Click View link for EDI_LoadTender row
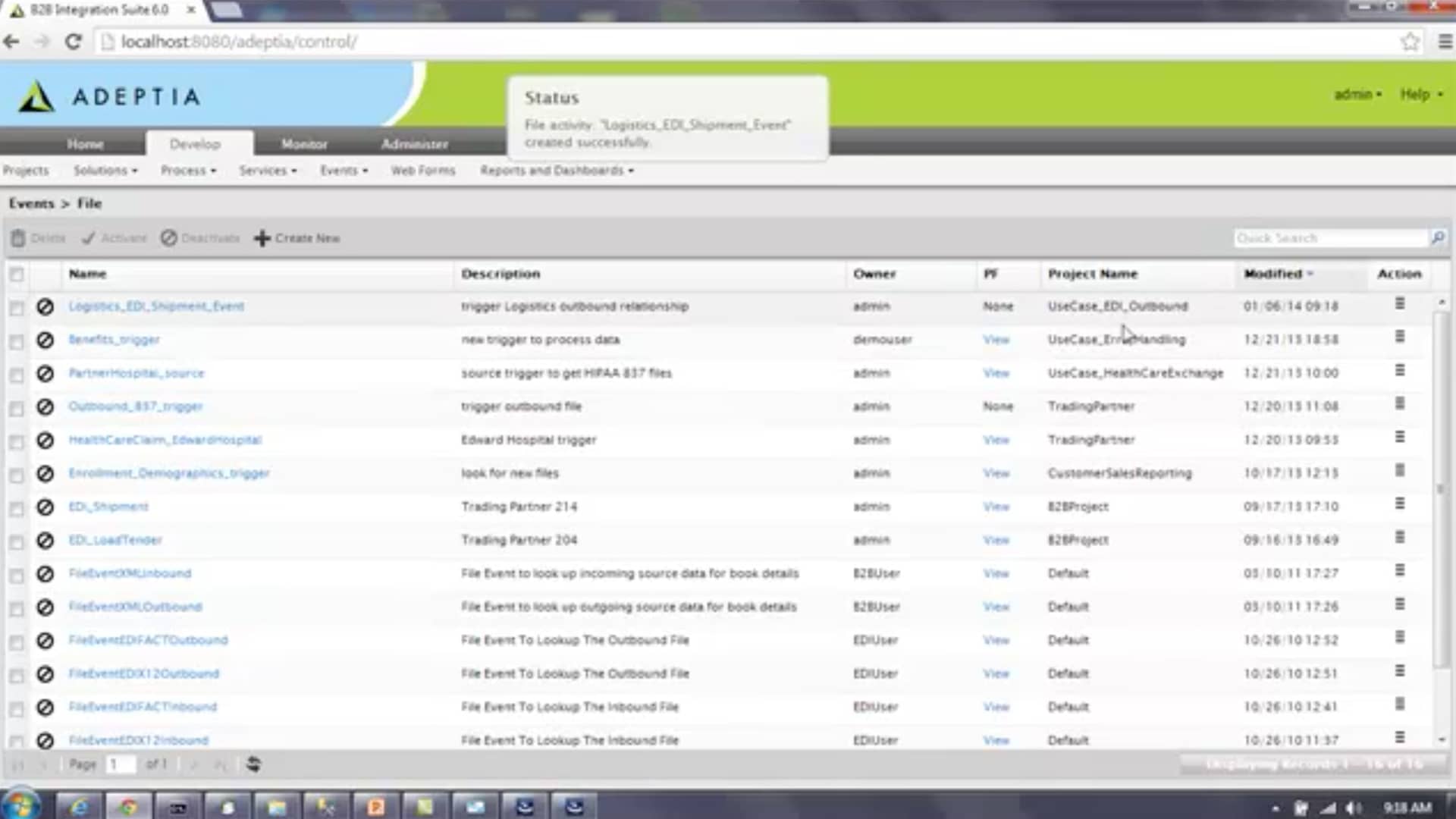This screenshot has height=819, width=1456. [996, 540]
